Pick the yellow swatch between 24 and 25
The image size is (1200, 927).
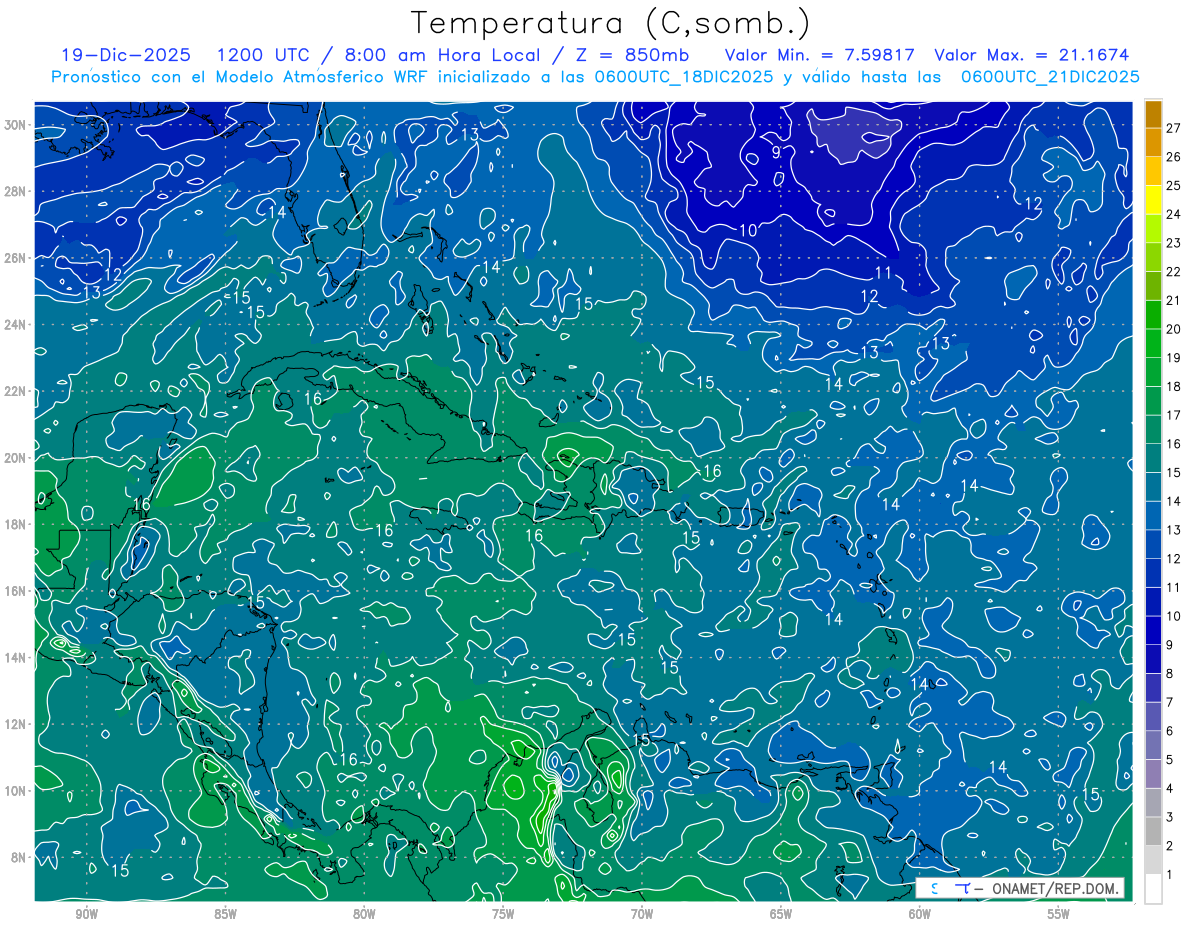point(1153,199)
